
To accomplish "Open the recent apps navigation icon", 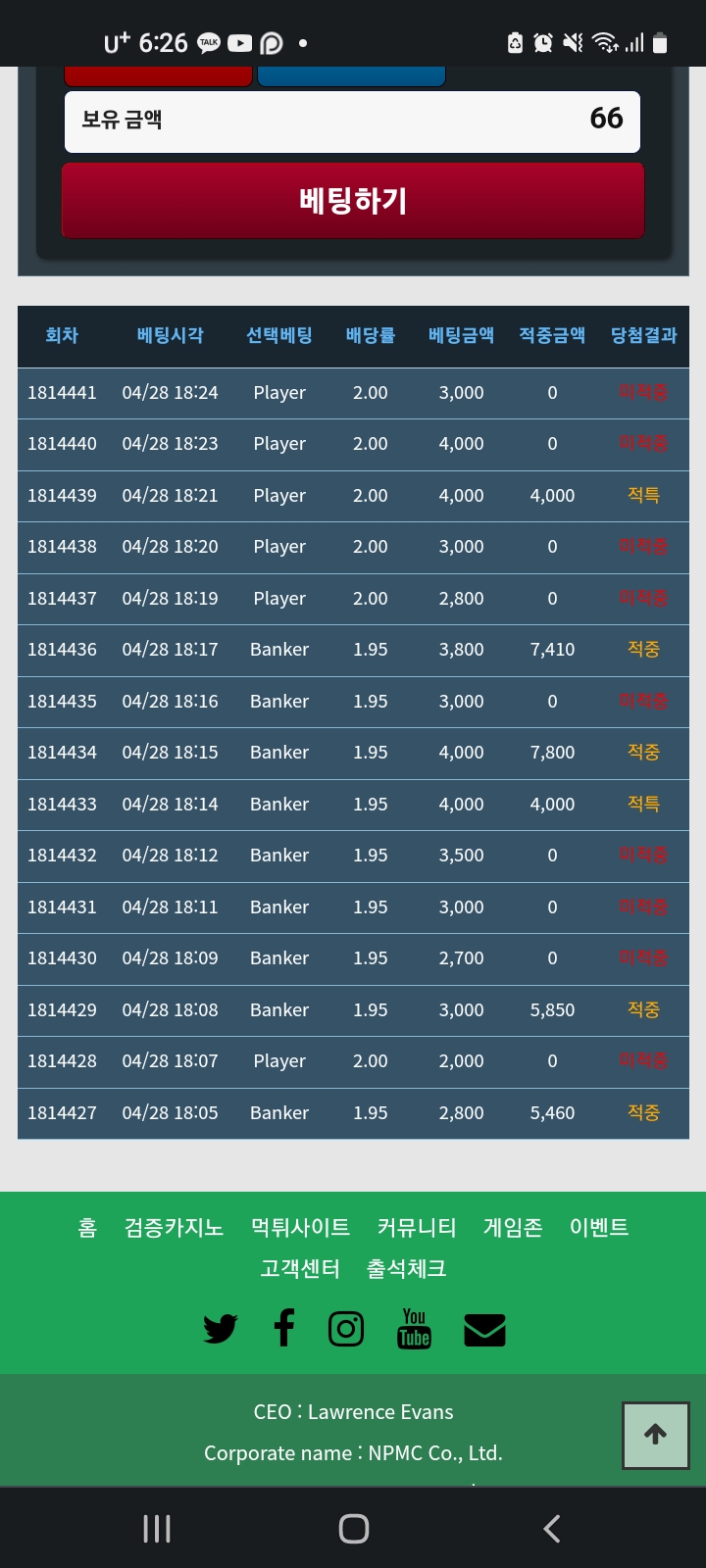I will 157,1529.
